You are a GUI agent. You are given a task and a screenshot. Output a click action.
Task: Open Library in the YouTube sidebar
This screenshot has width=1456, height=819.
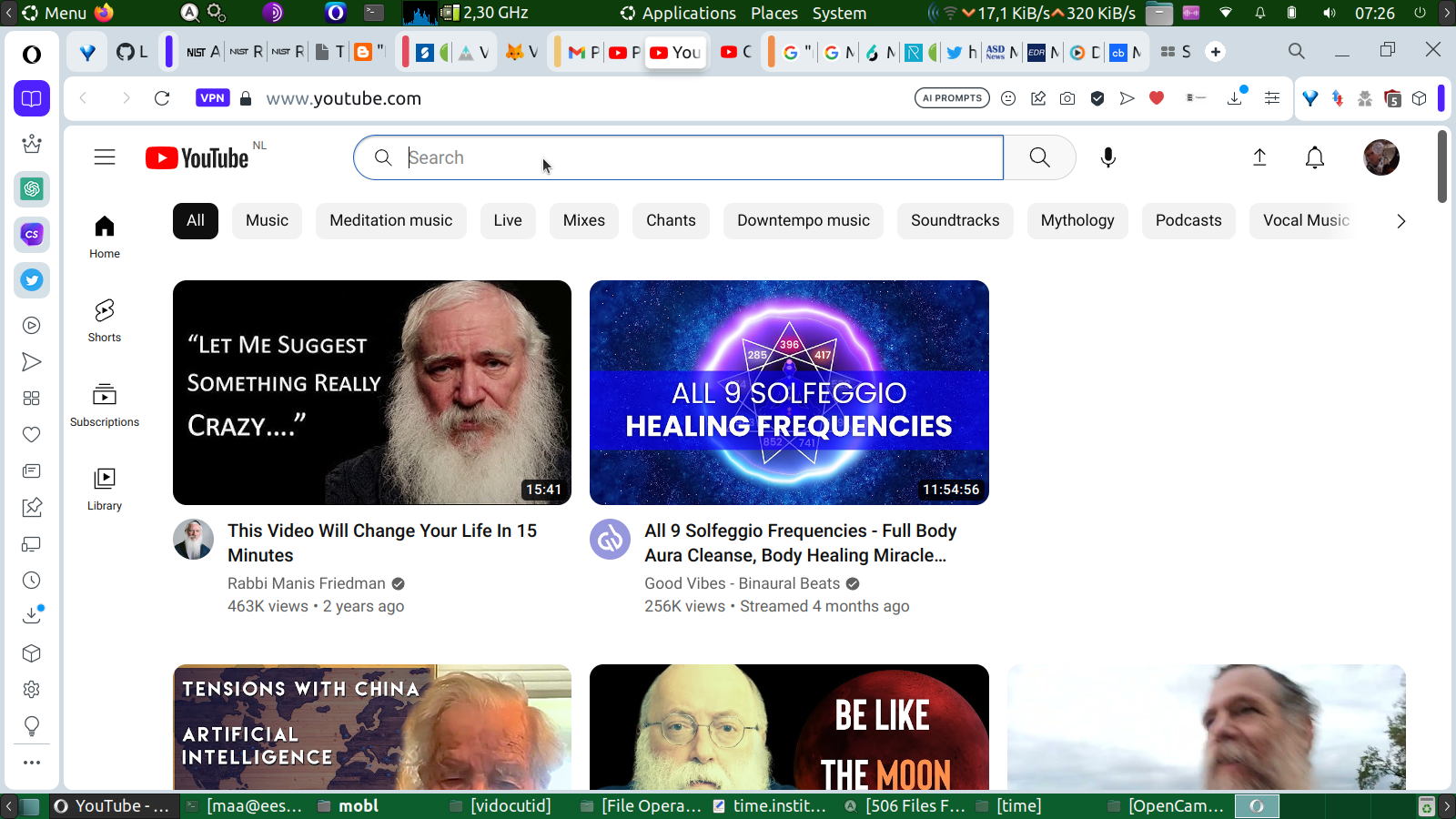[x=105, y=489]
